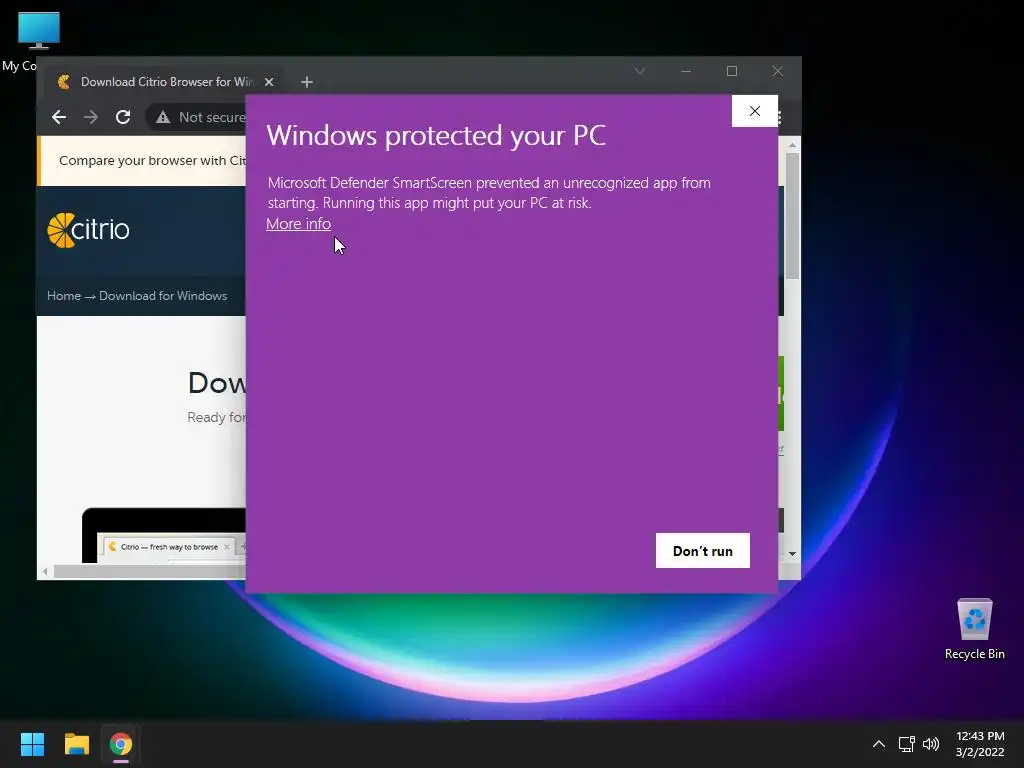Click Chrome icon in taskbar
This screenshot has width=1024, height=768.
121,744
